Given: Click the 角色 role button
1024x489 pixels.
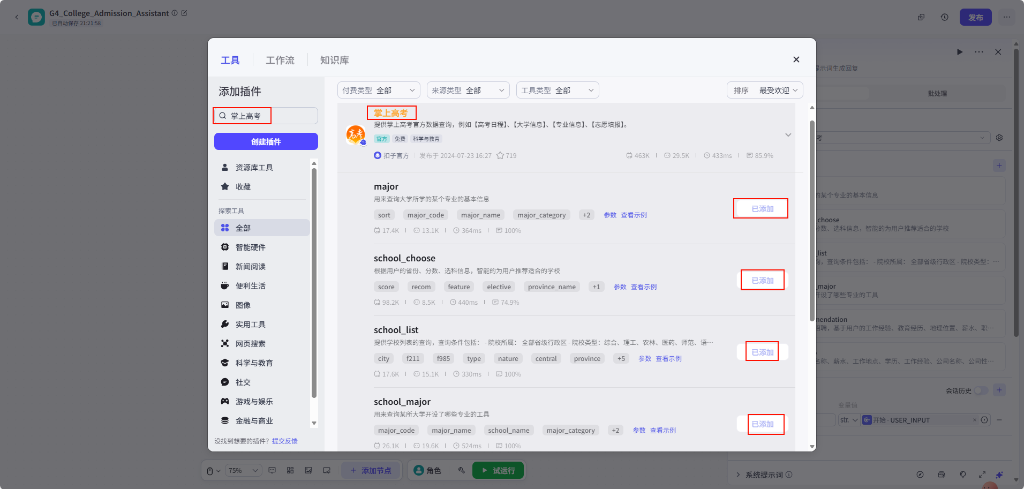Looking at the screenshot, I should [428, 470].
